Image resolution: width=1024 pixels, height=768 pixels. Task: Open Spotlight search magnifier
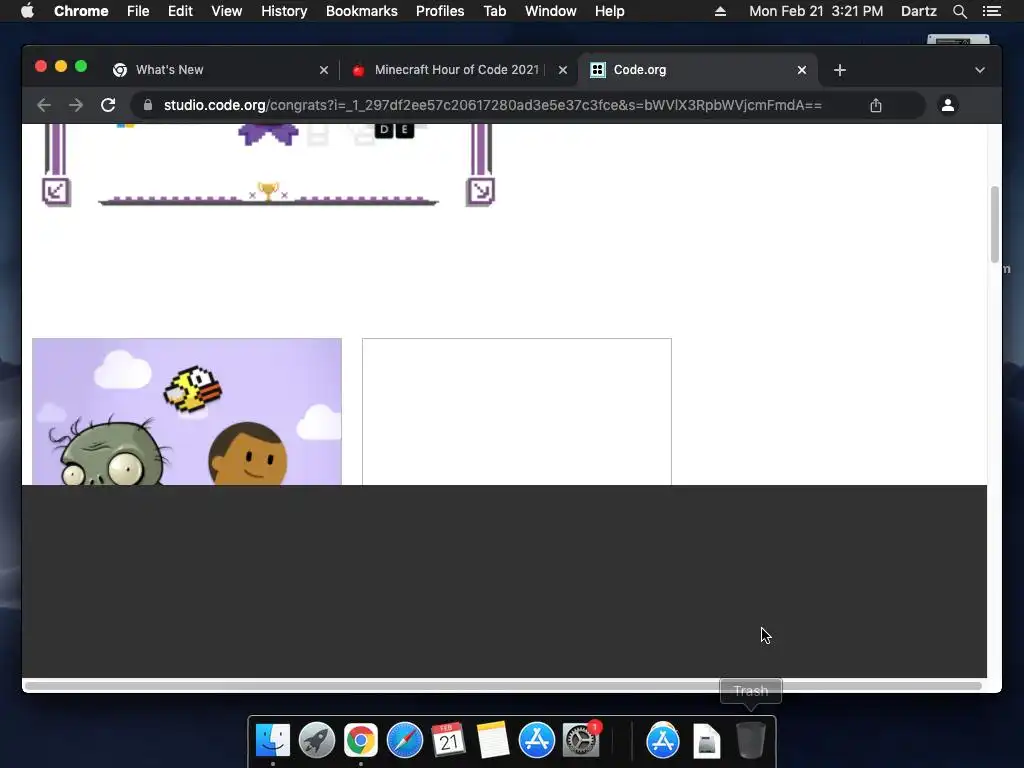[x=959, y=11]
